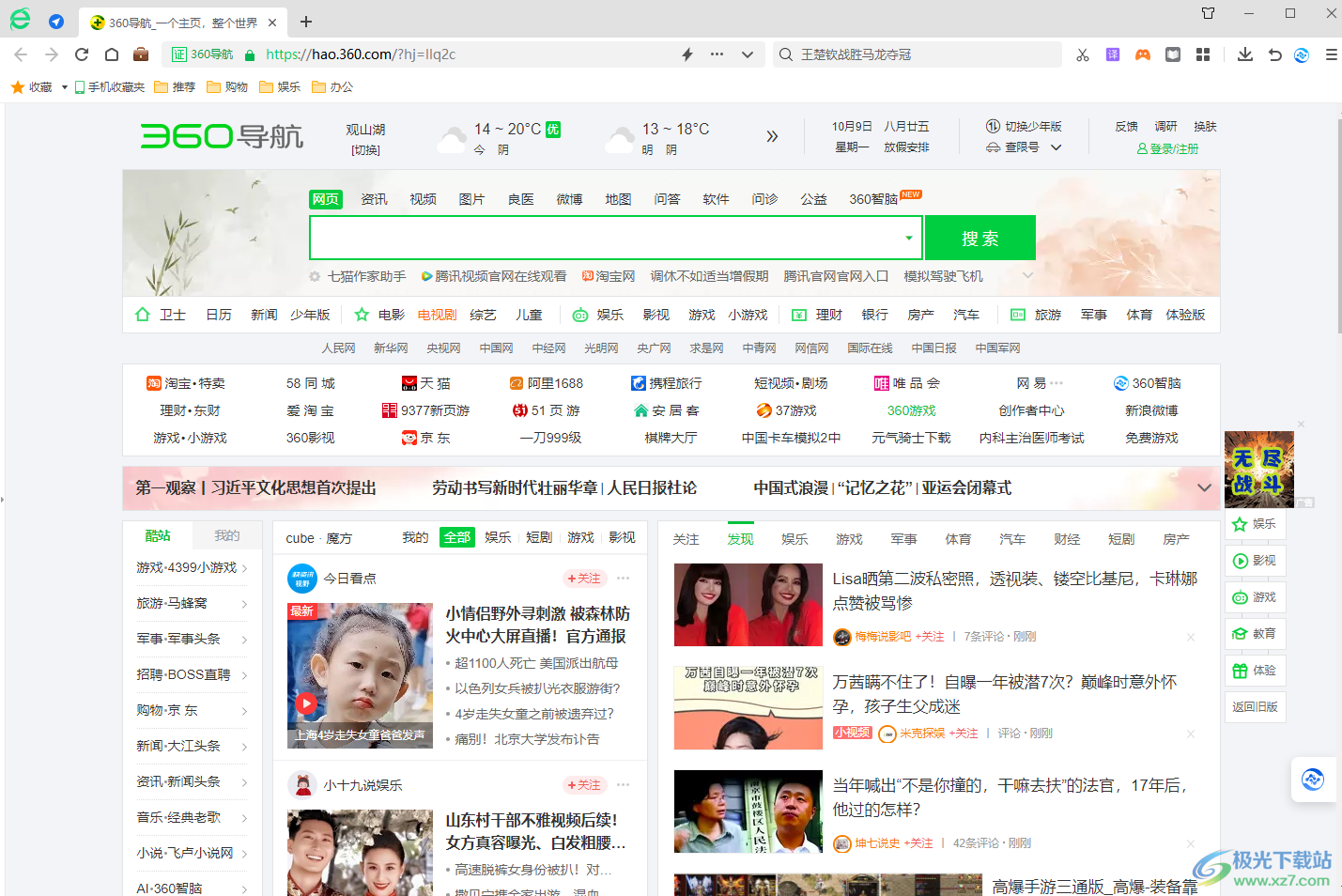This screenshot has width=1342, height=896.
Task: Open the 收藏 star favorites icon
Action: [x=17, y=86]
